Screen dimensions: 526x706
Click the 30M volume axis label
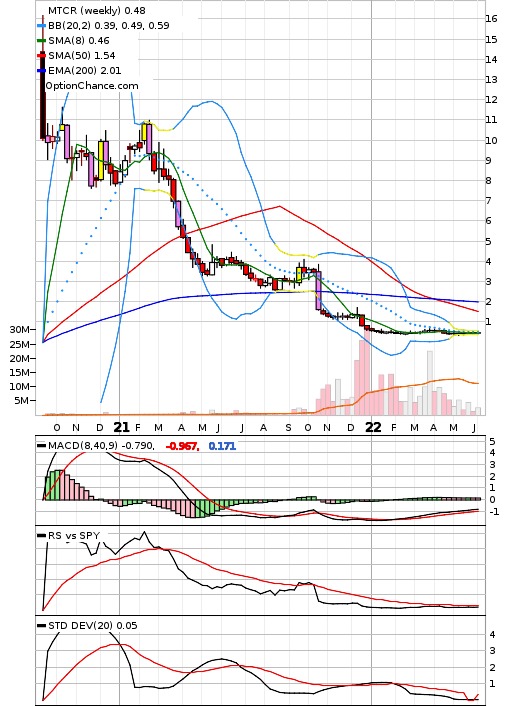(x=19, y=330)
